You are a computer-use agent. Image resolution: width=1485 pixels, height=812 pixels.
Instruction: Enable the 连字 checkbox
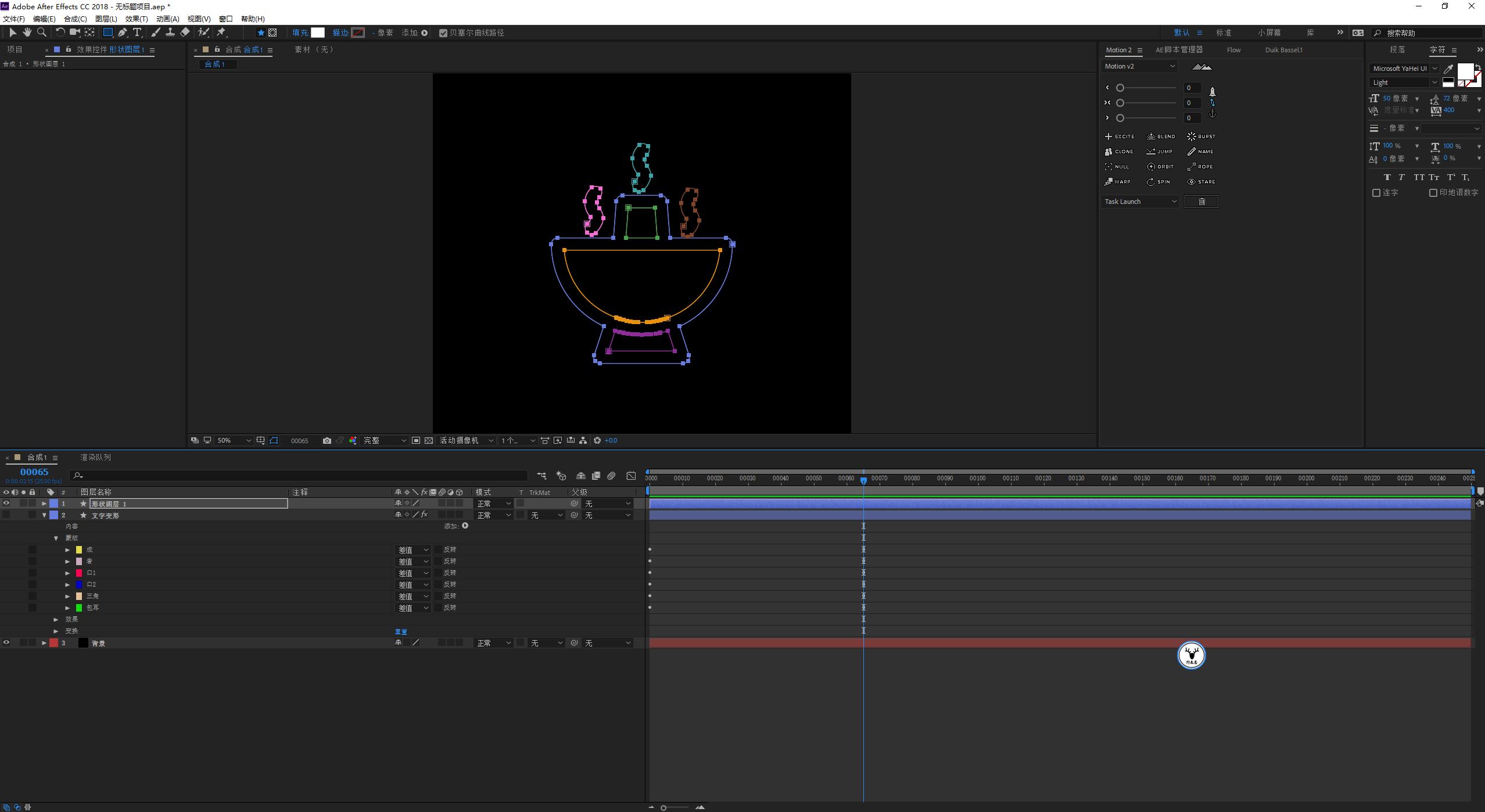coord(1376,193)
